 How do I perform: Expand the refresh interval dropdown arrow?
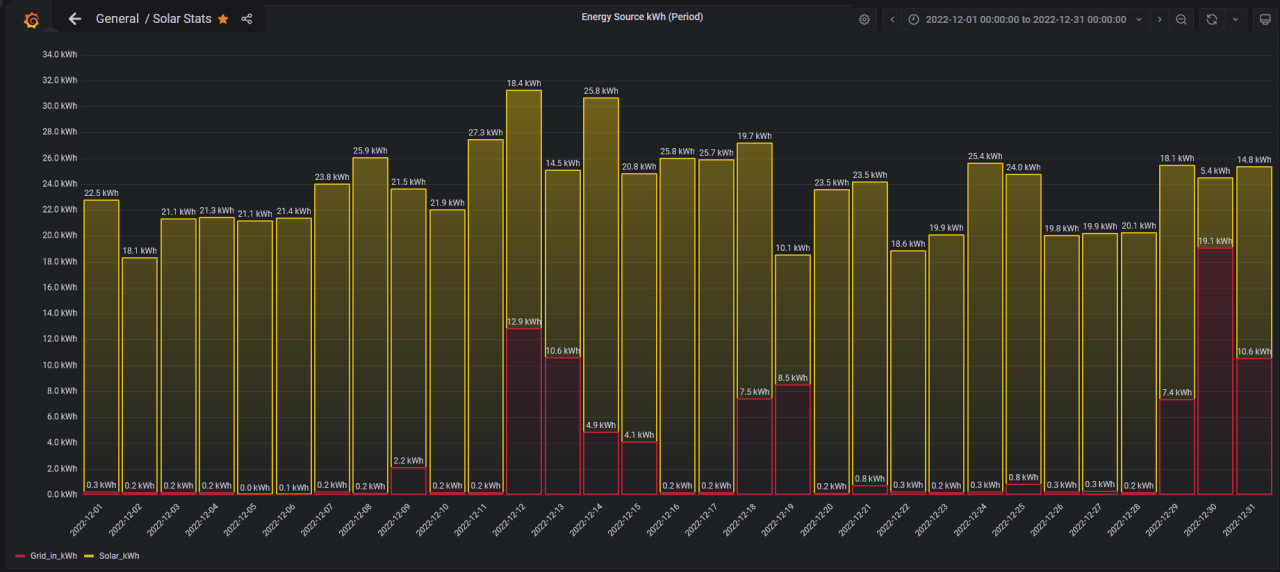click(1234, 19)
